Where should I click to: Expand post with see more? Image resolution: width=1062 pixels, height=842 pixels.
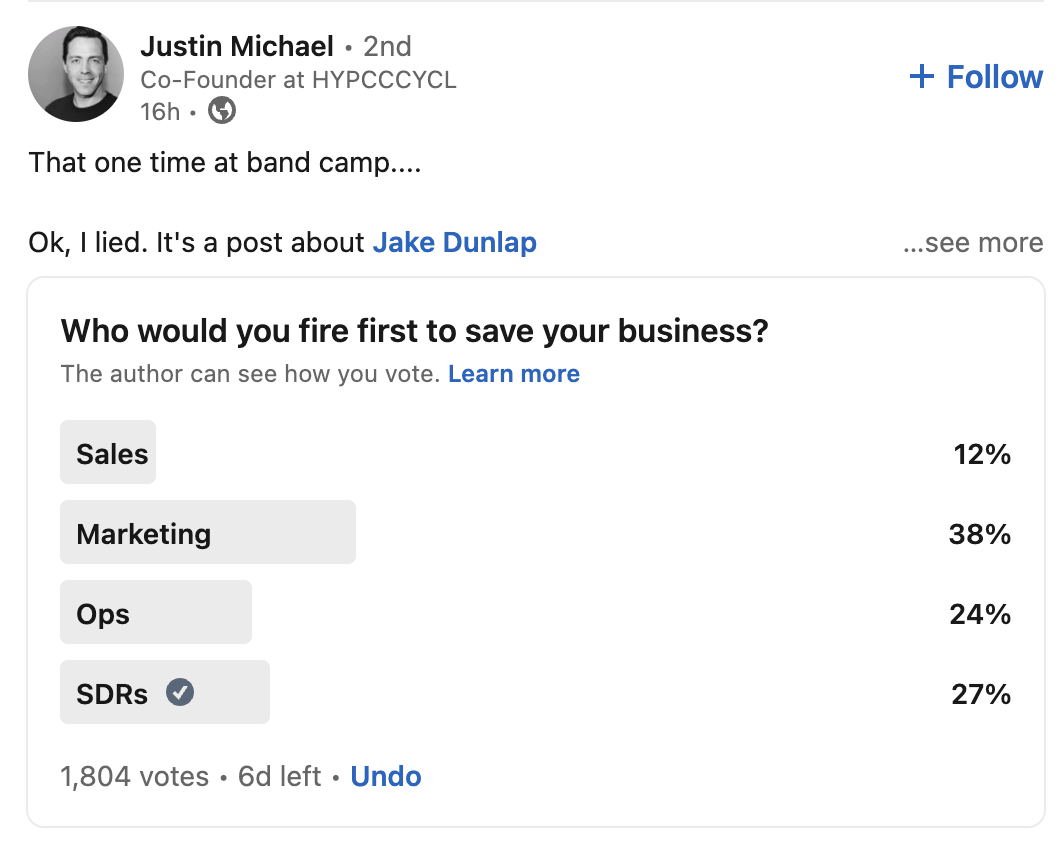(x=973, y=243)
